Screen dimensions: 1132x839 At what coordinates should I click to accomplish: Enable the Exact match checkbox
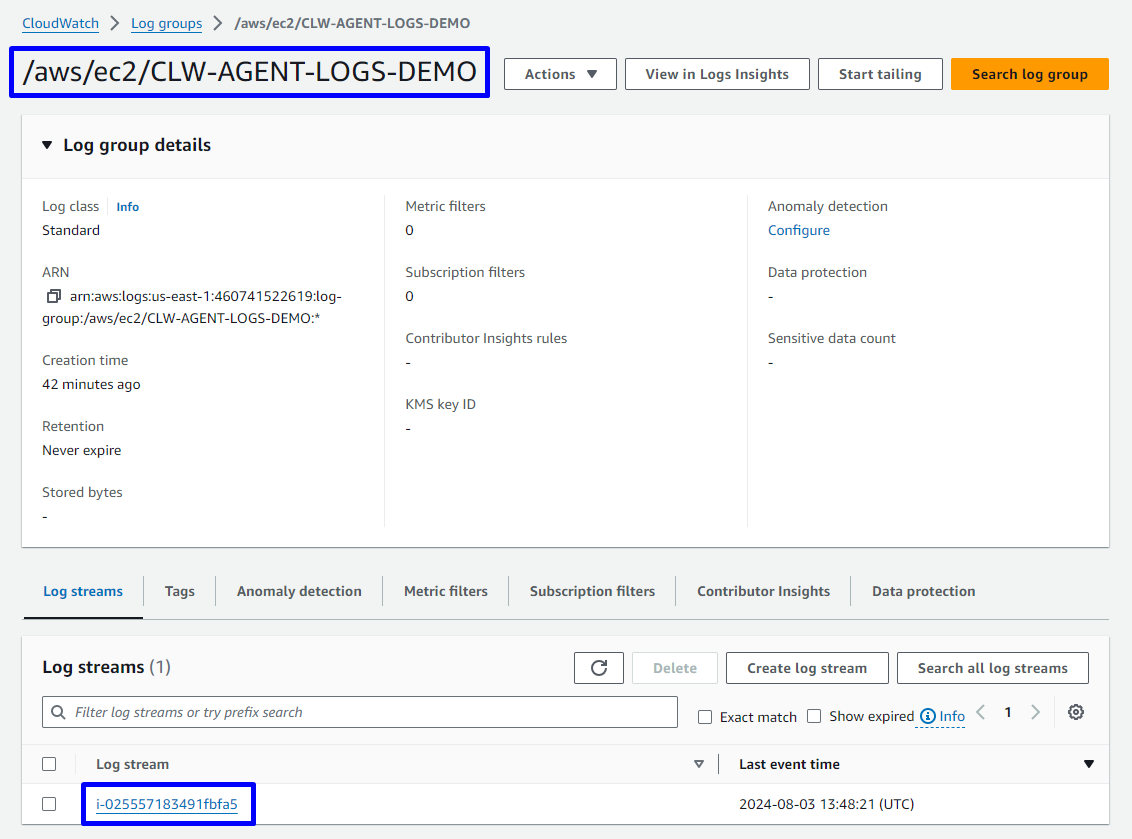[705, 717]
